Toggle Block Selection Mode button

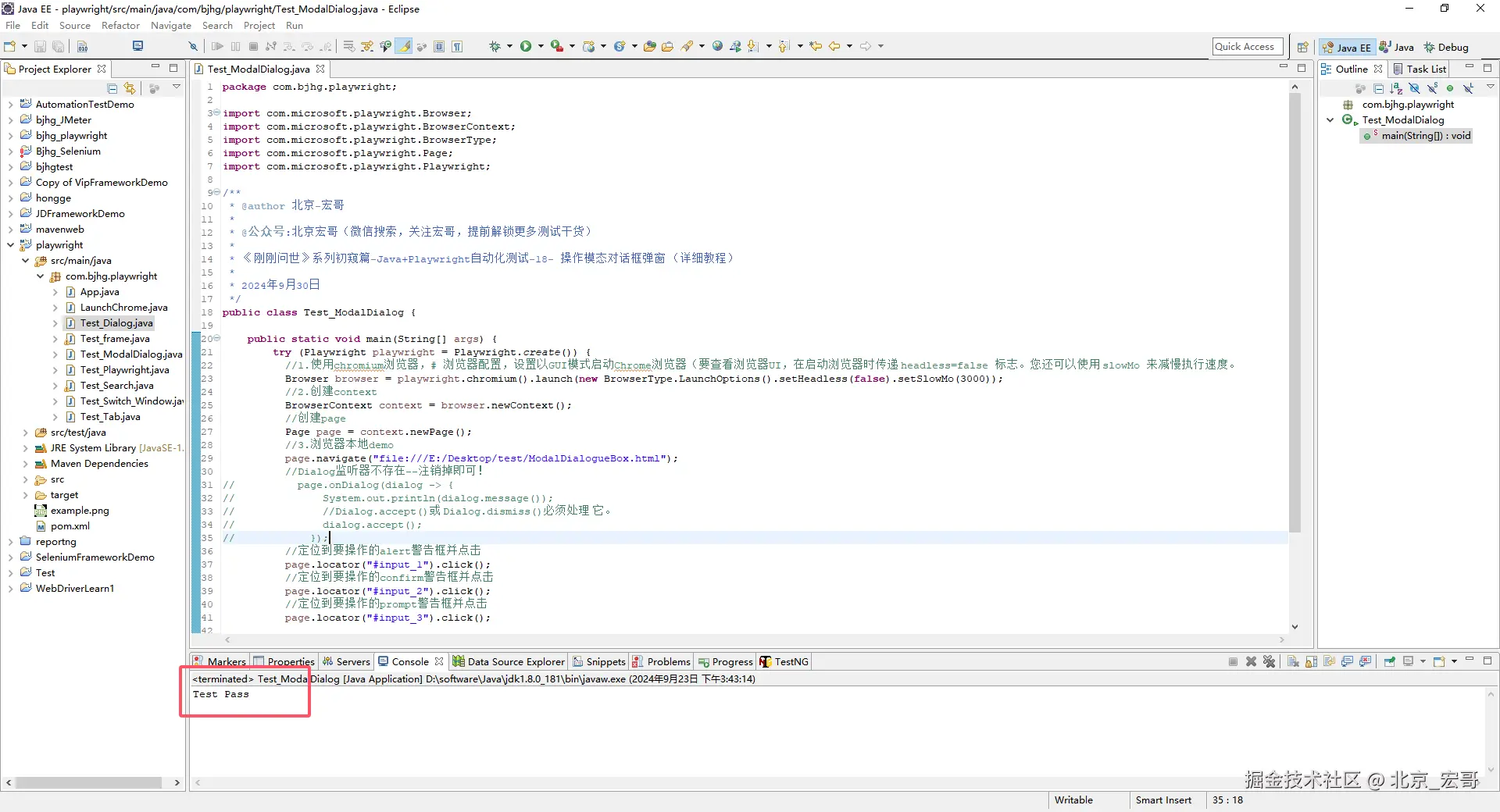pos(439,46)
